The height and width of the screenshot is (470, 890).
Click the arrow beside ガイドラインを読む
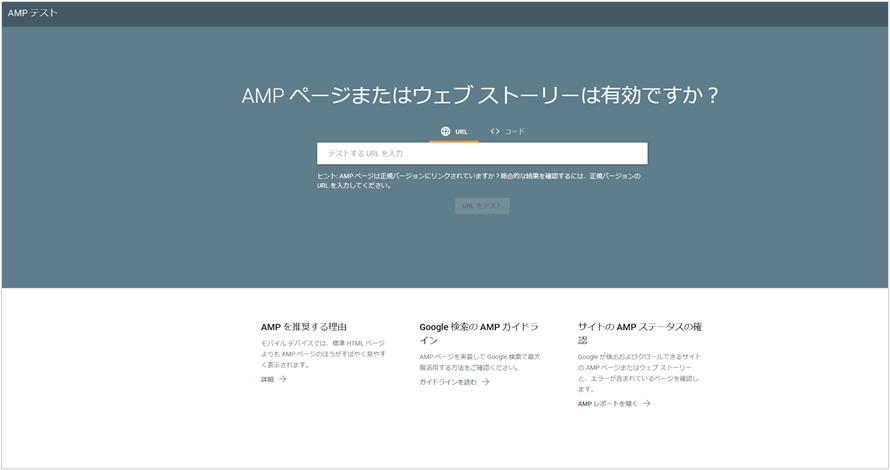pos(486,382)
